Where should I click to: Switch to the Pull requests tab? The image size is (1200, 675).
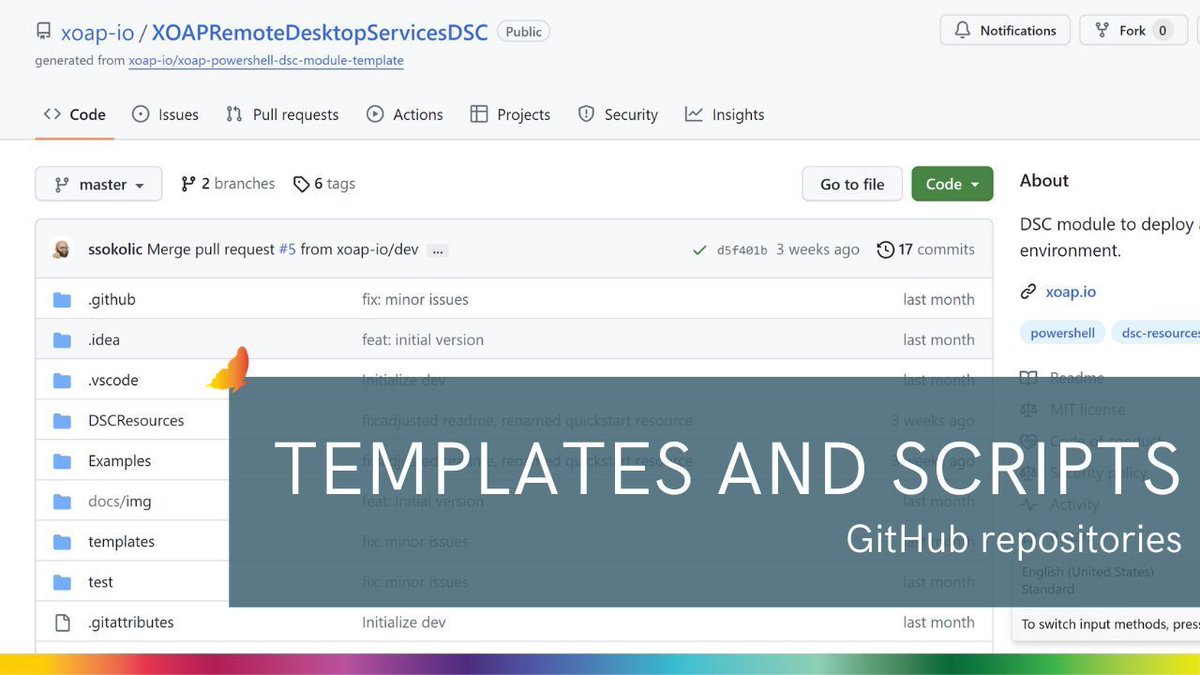pos(282,114)
